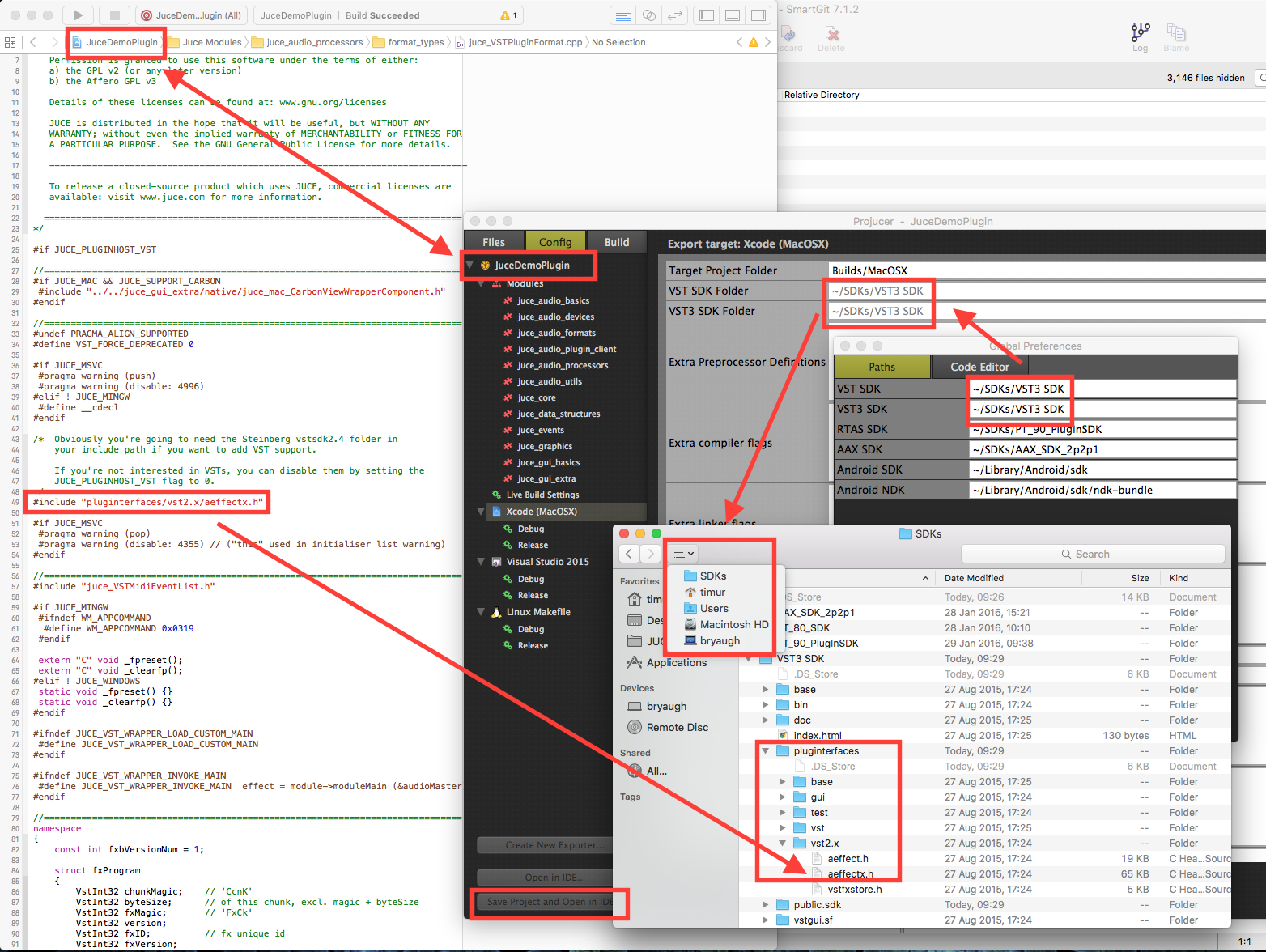Screen dimensions: 1266x952
Task: Jump to the next issue in Xcode's jump bar
Action: [x=767, y=42]
